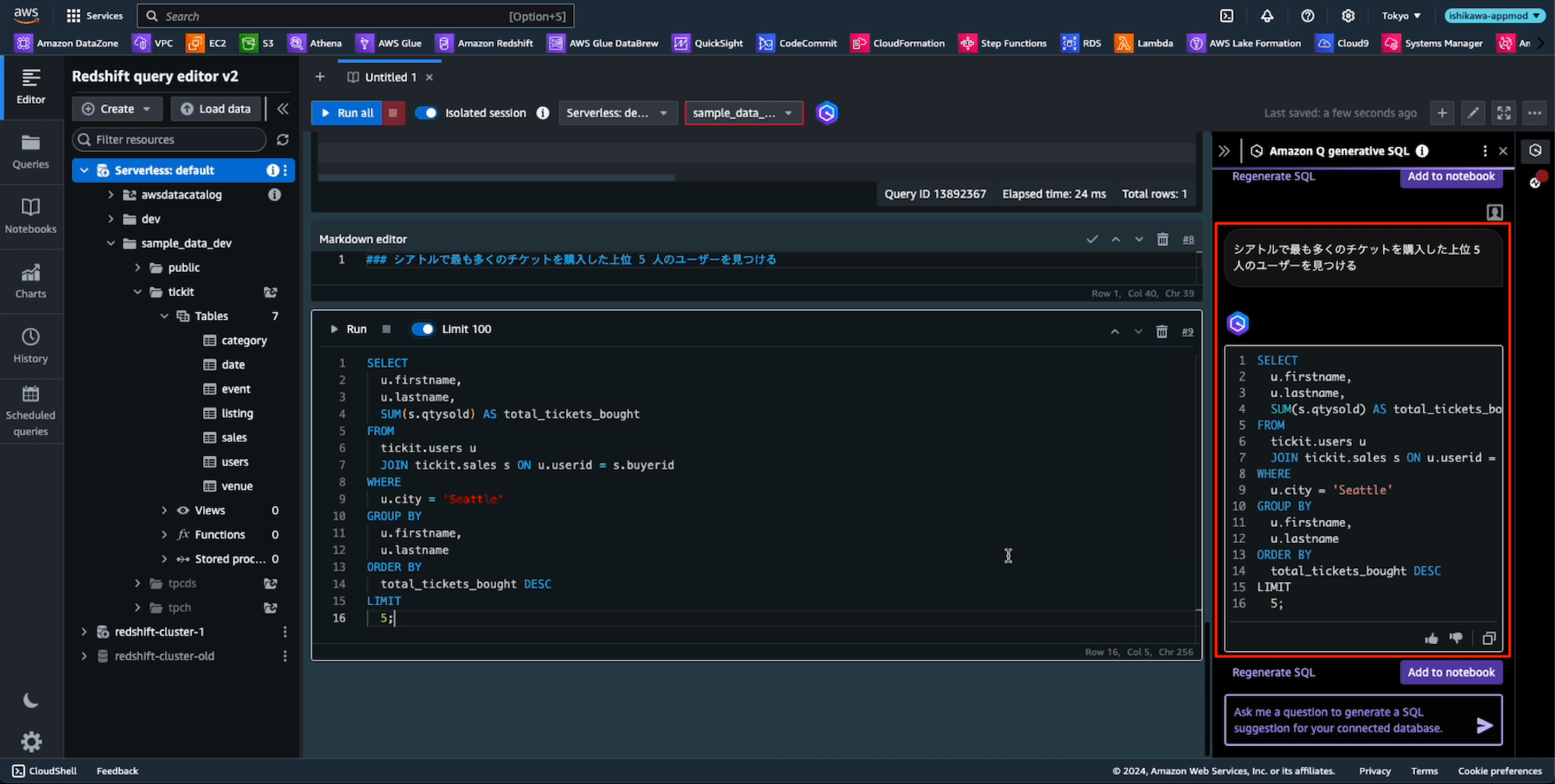
Task: Expand the Views node
Action: click(164, 510)
